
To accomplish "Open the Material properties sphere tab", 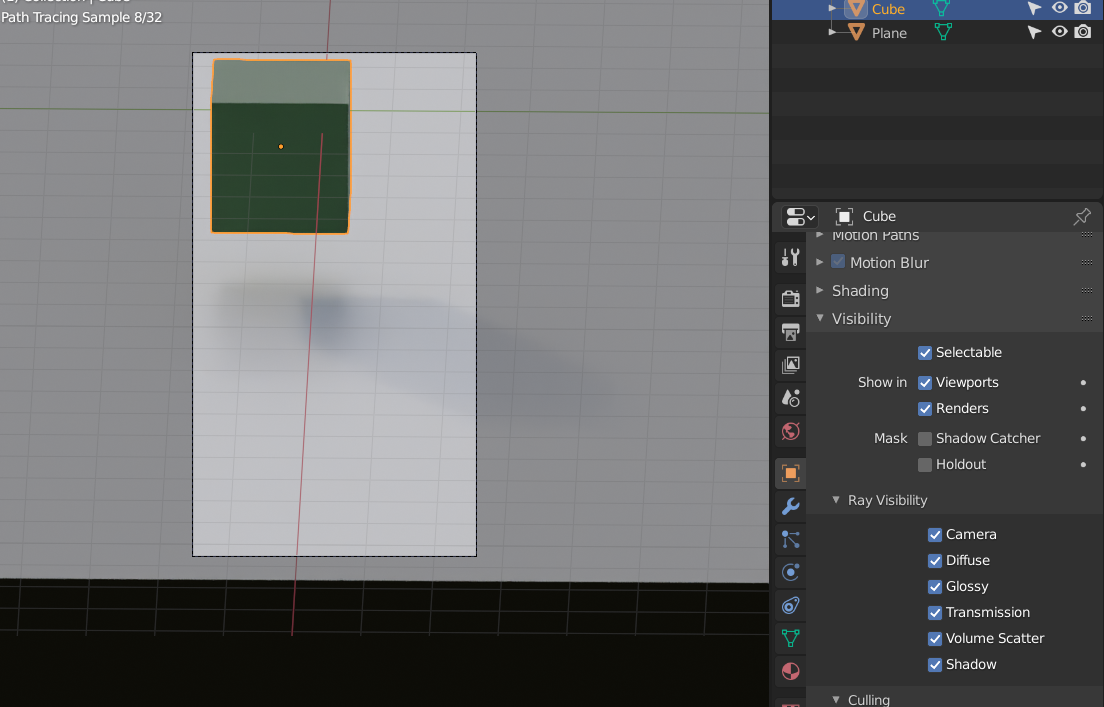I will 790,671.
